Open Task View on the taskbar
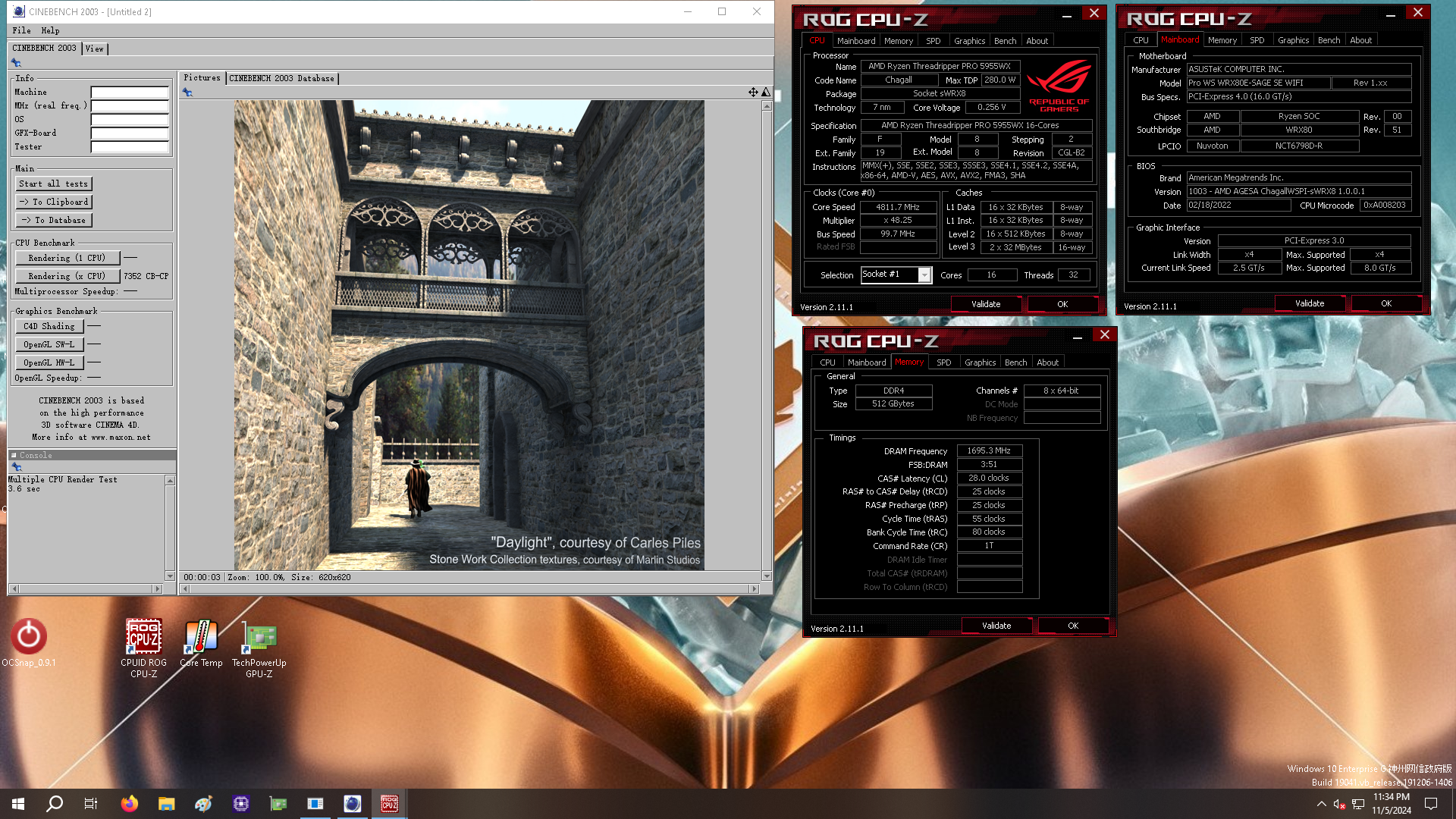Screen dimensions: 1456x819 click(91, 804)
